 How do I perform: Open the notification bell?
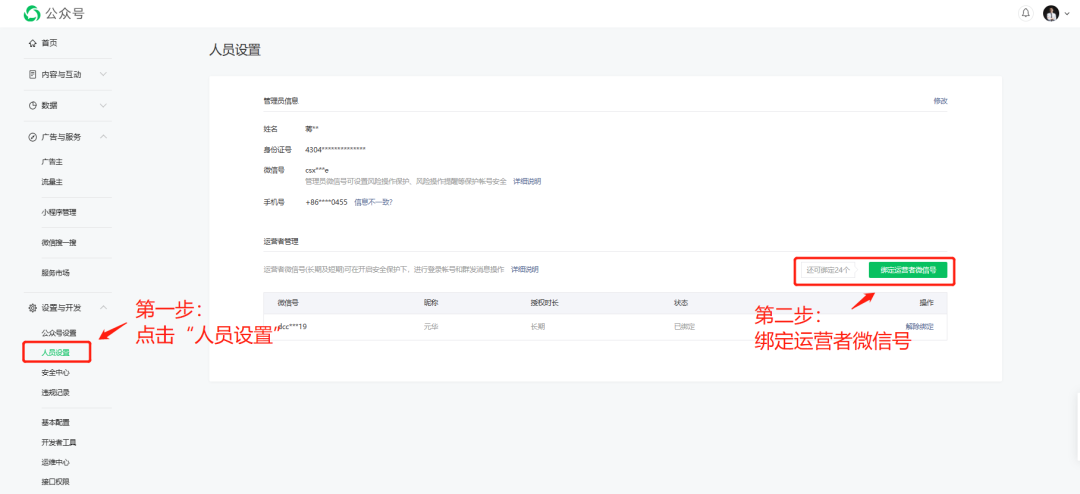click(x=1025, y=13)
